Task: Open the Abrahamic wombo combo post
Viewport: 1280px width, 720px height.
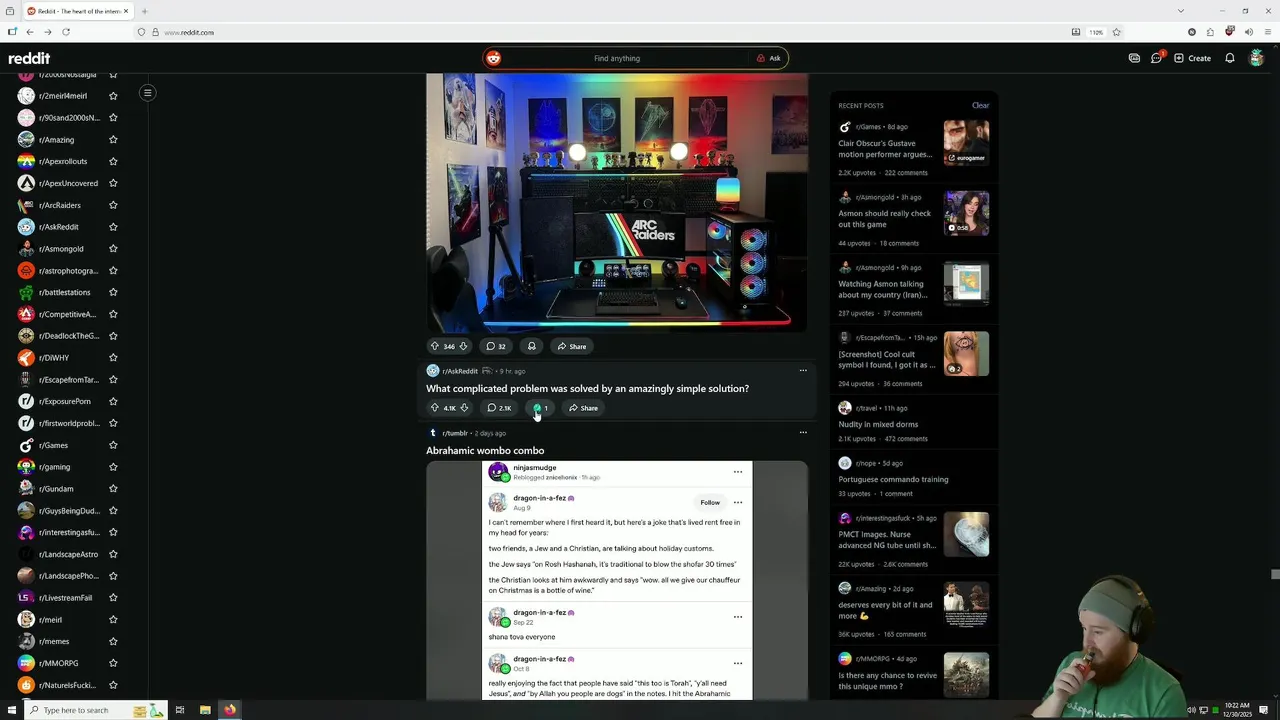Action: [x=485, y=451]
